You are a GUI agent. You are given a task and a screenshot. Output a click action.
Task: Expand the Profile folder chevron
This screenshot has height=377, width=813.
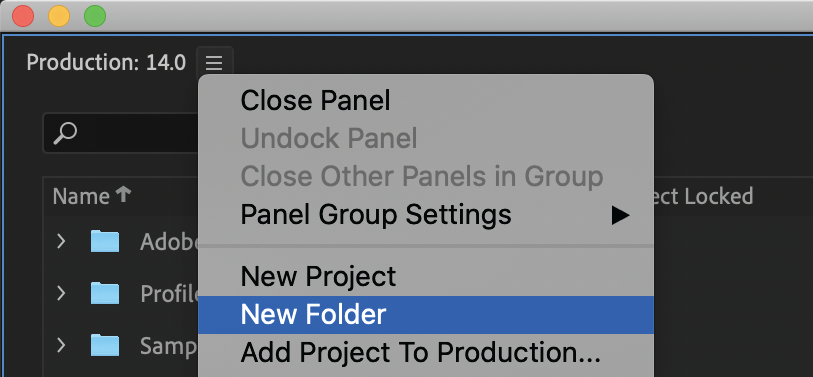click(61, 293)
